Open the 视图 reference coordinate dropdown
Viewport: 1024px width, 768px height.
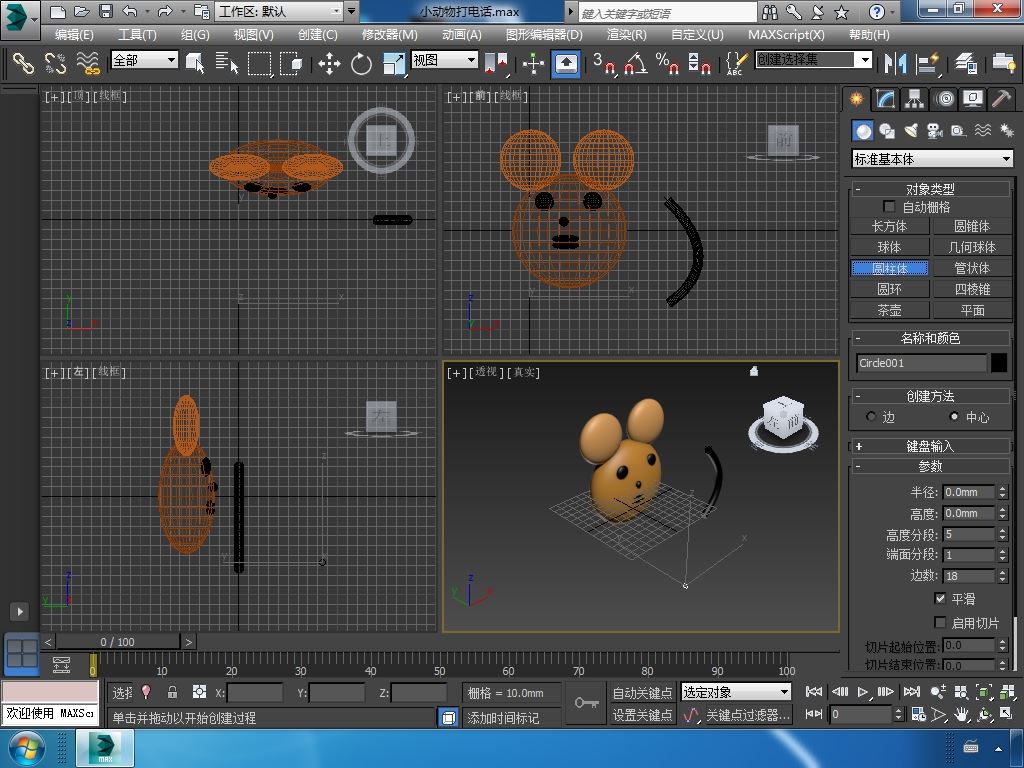(444, 60)
